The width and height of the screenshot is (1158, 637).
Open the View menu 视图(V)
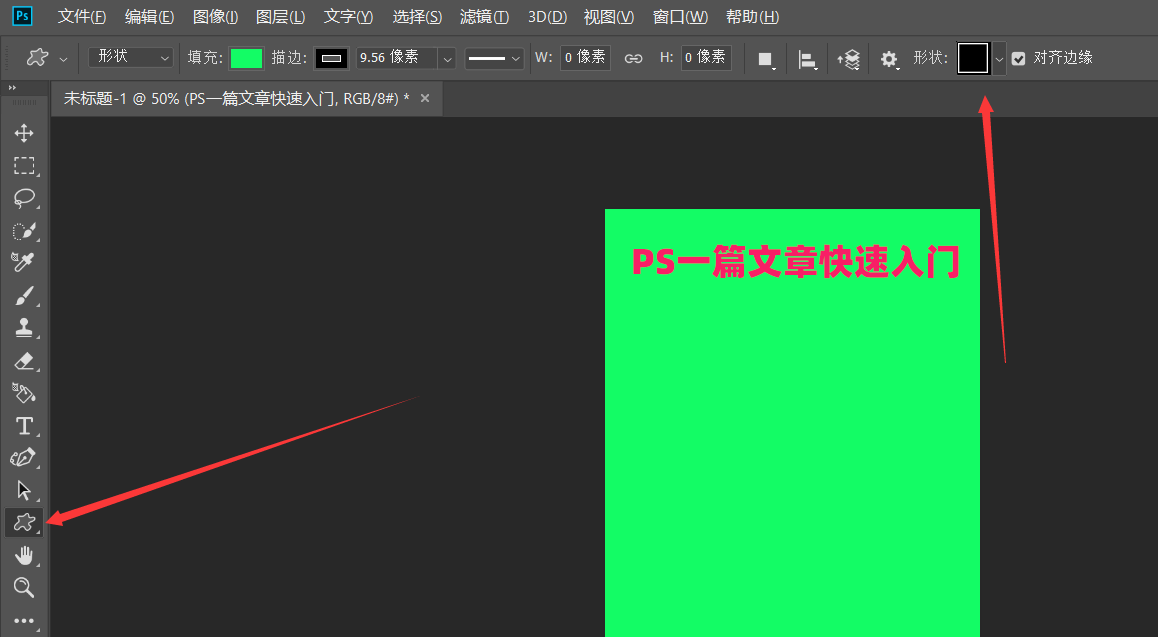coord(609,16)
